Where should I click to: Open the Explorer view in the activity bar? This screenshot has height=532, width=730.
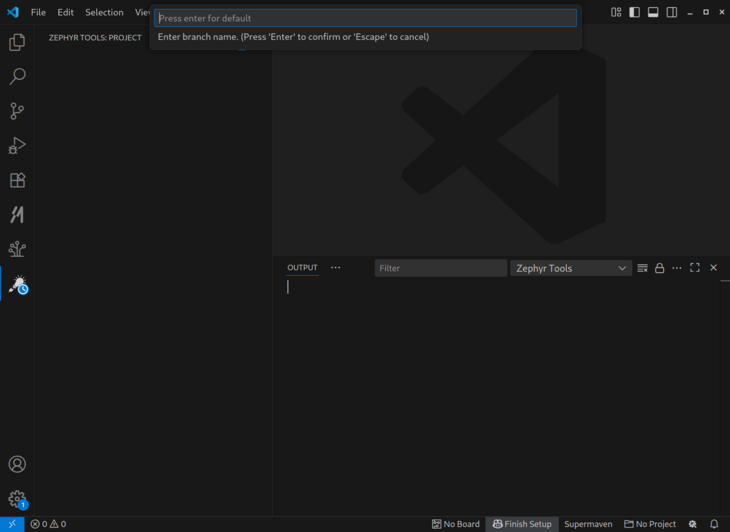17,42
